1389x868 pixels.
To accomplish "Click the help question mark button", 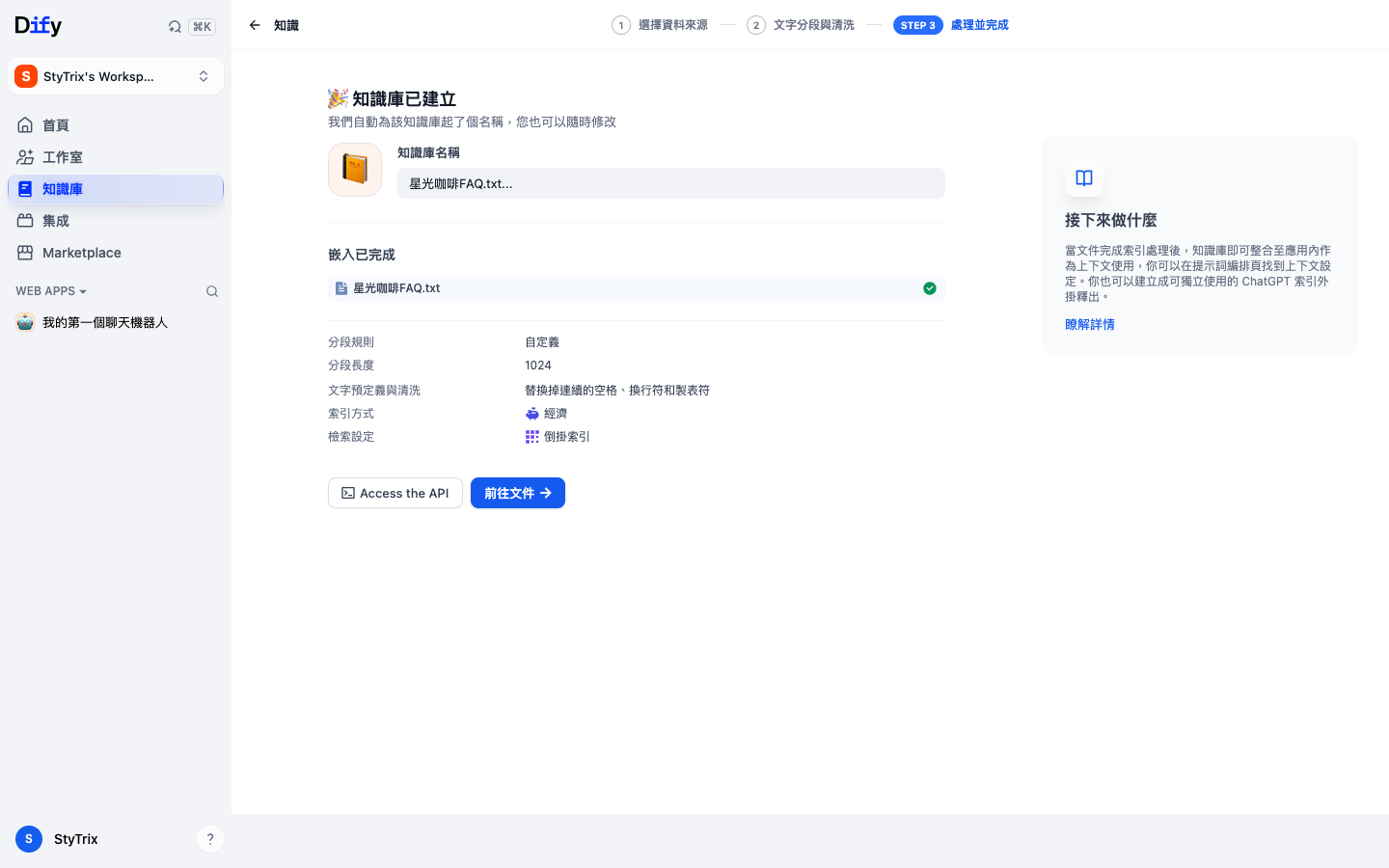I will (x=210, y=839).
